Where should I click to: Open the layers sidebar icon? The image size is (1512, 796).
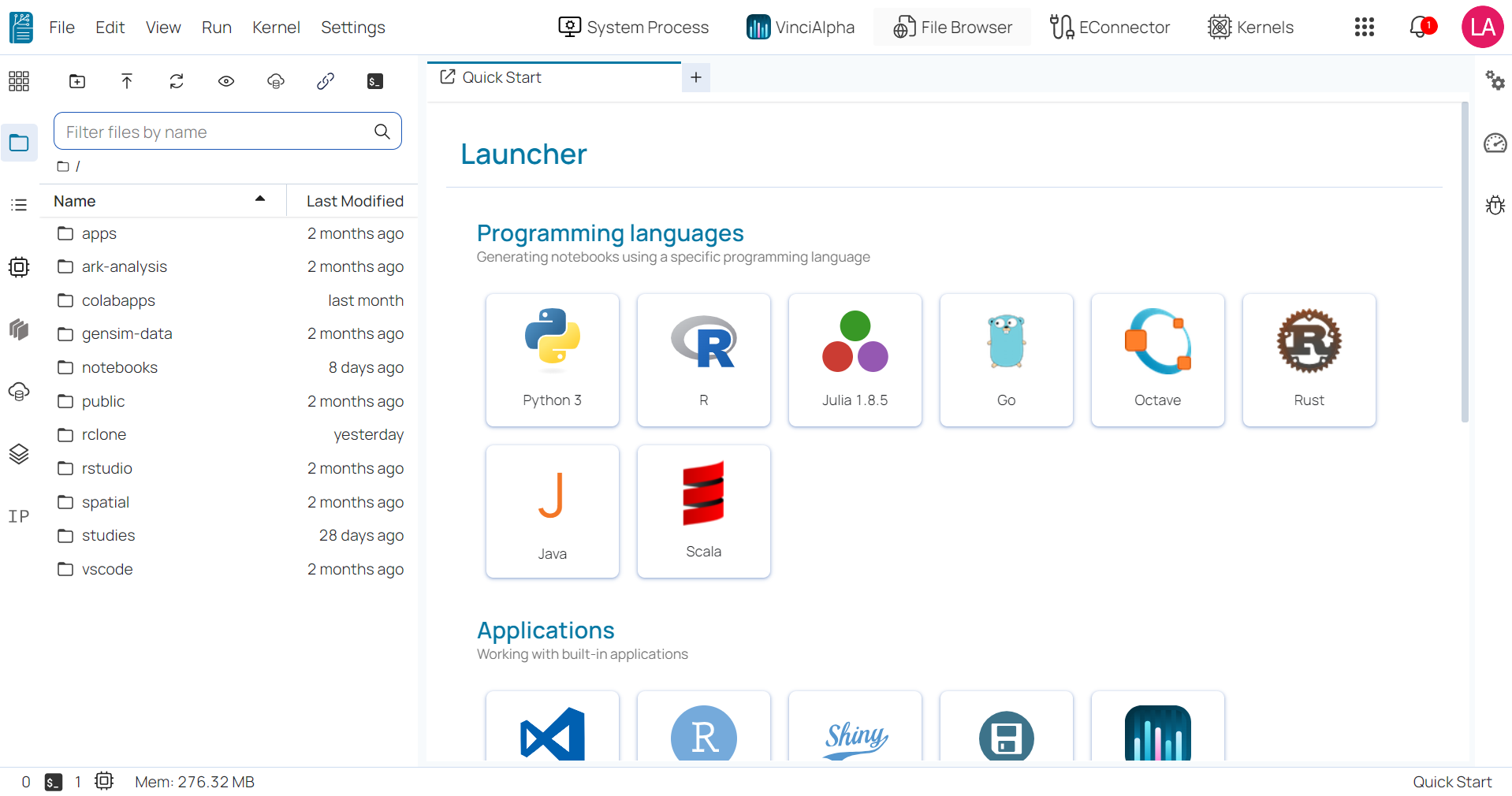(x=19, y=454)
